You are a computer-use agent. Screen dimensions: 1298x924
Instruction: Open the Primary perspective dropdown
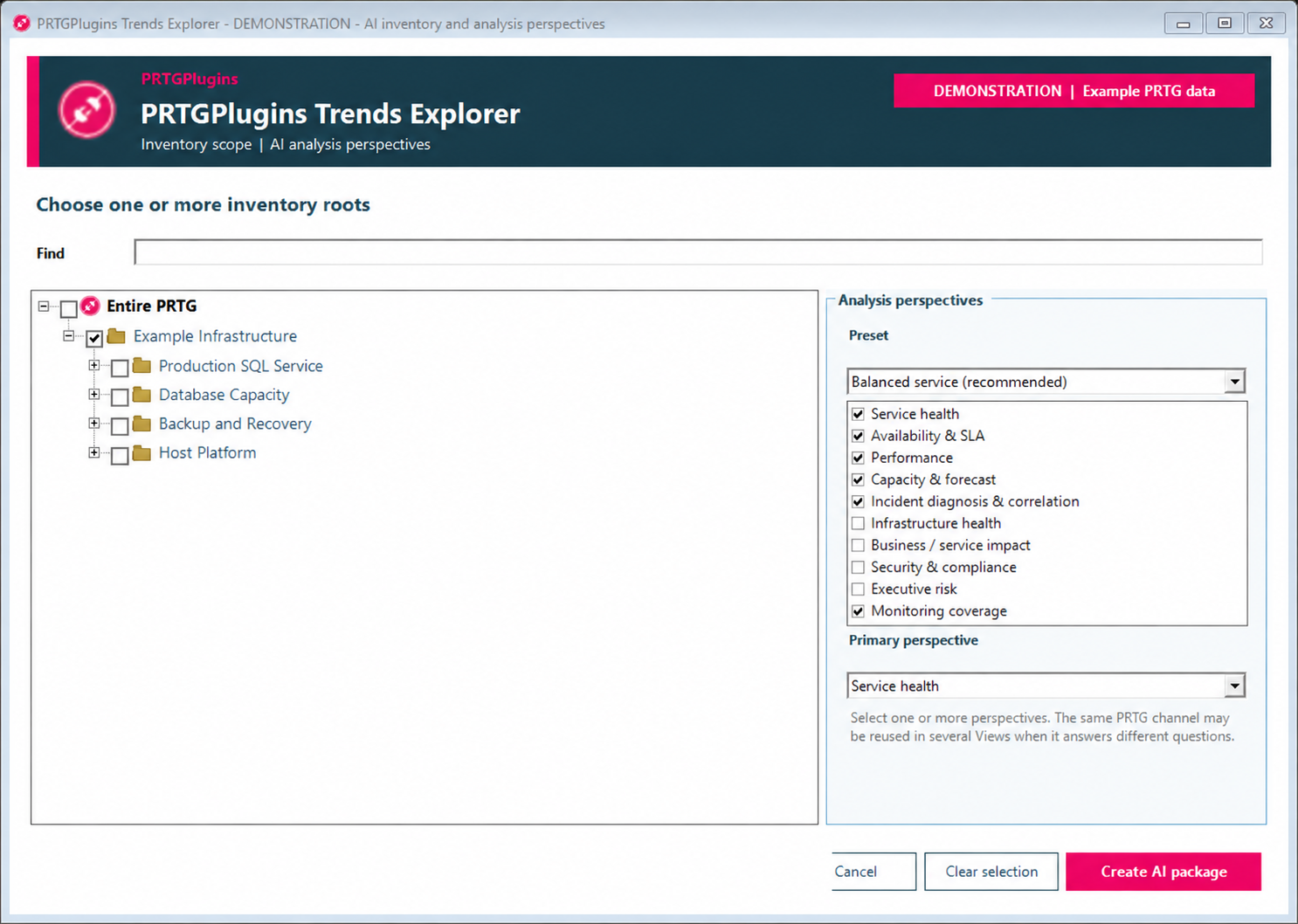tap(1234, 686)
